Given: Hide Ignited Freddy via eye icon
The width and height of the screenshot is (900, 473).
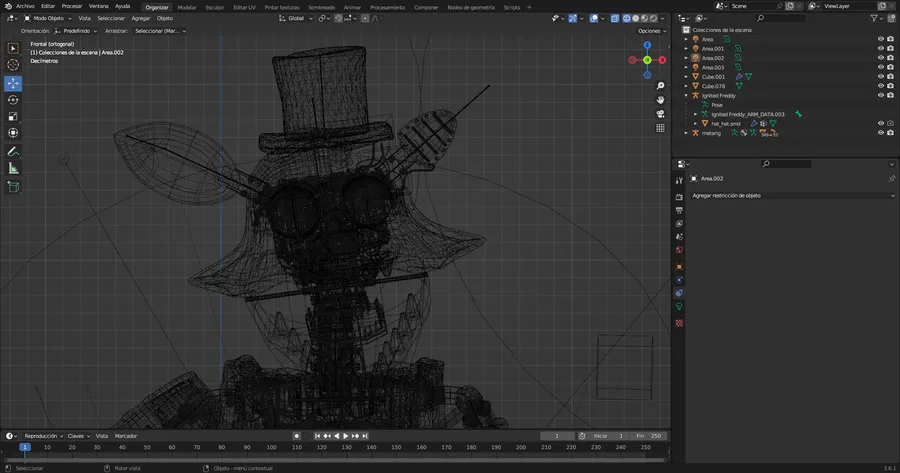Looking at the screenshot, I should [880, 95].
